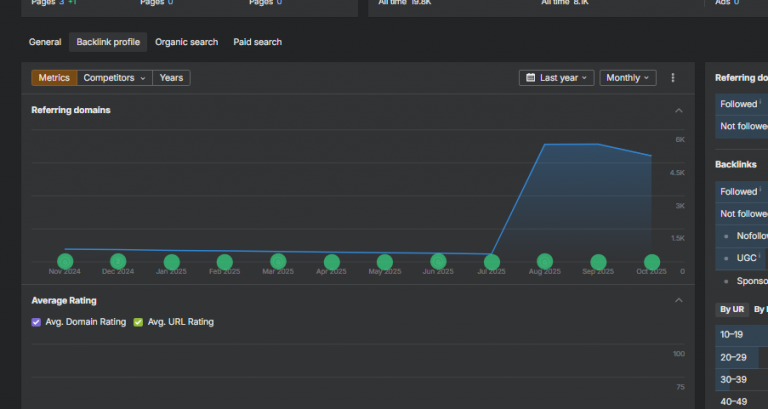Screen dimensions: 768x409
Task: Open the General tab
Action: tap(45, 42)
